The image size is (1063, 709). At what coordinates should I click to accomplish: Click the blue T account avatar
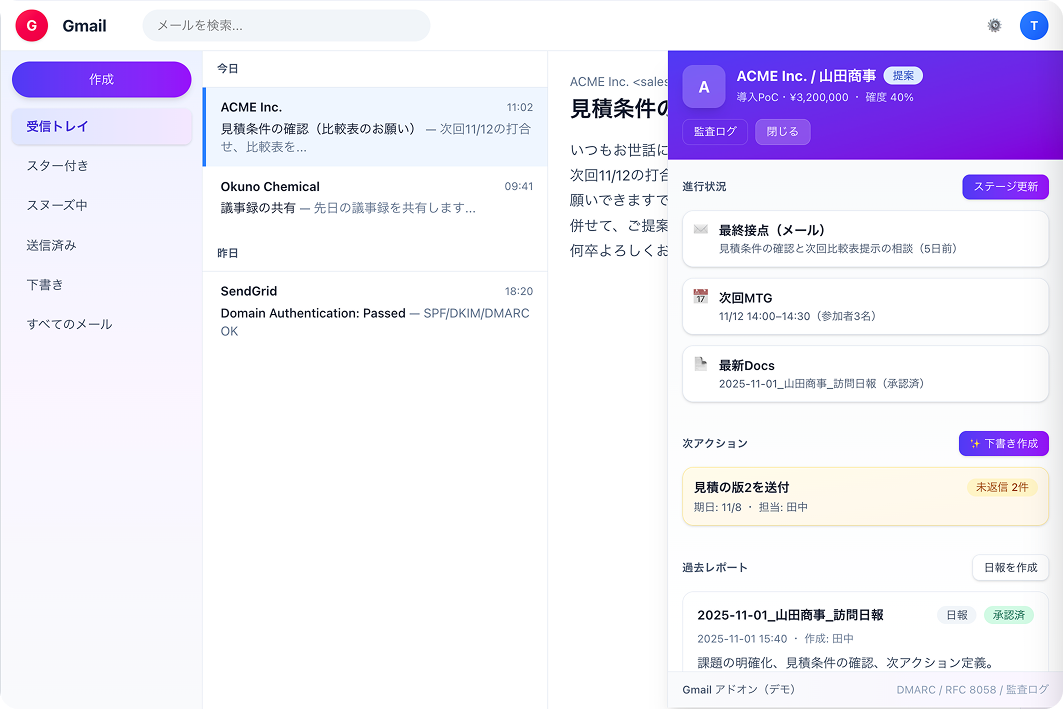[1034, 25]
